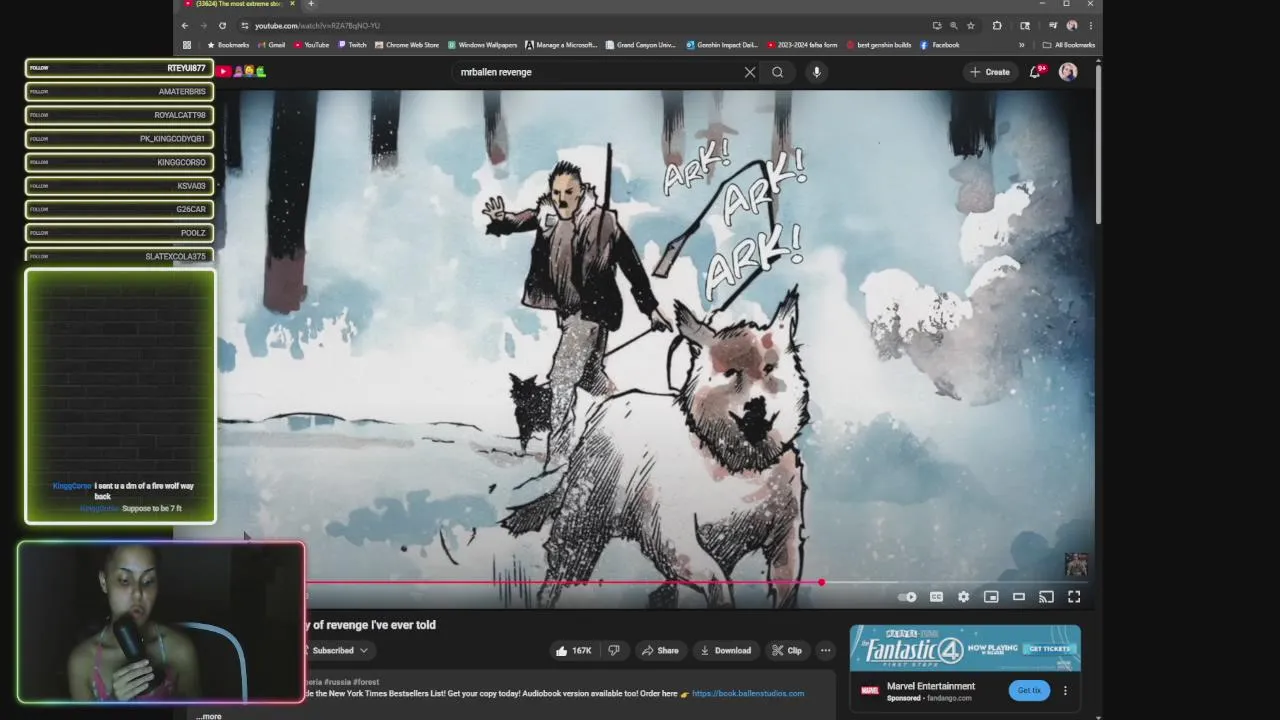Image resolution: width=1280 pixels, height=720 pixels.
Task: Open site info icon beside URL
Action: (x=244, y=25)
